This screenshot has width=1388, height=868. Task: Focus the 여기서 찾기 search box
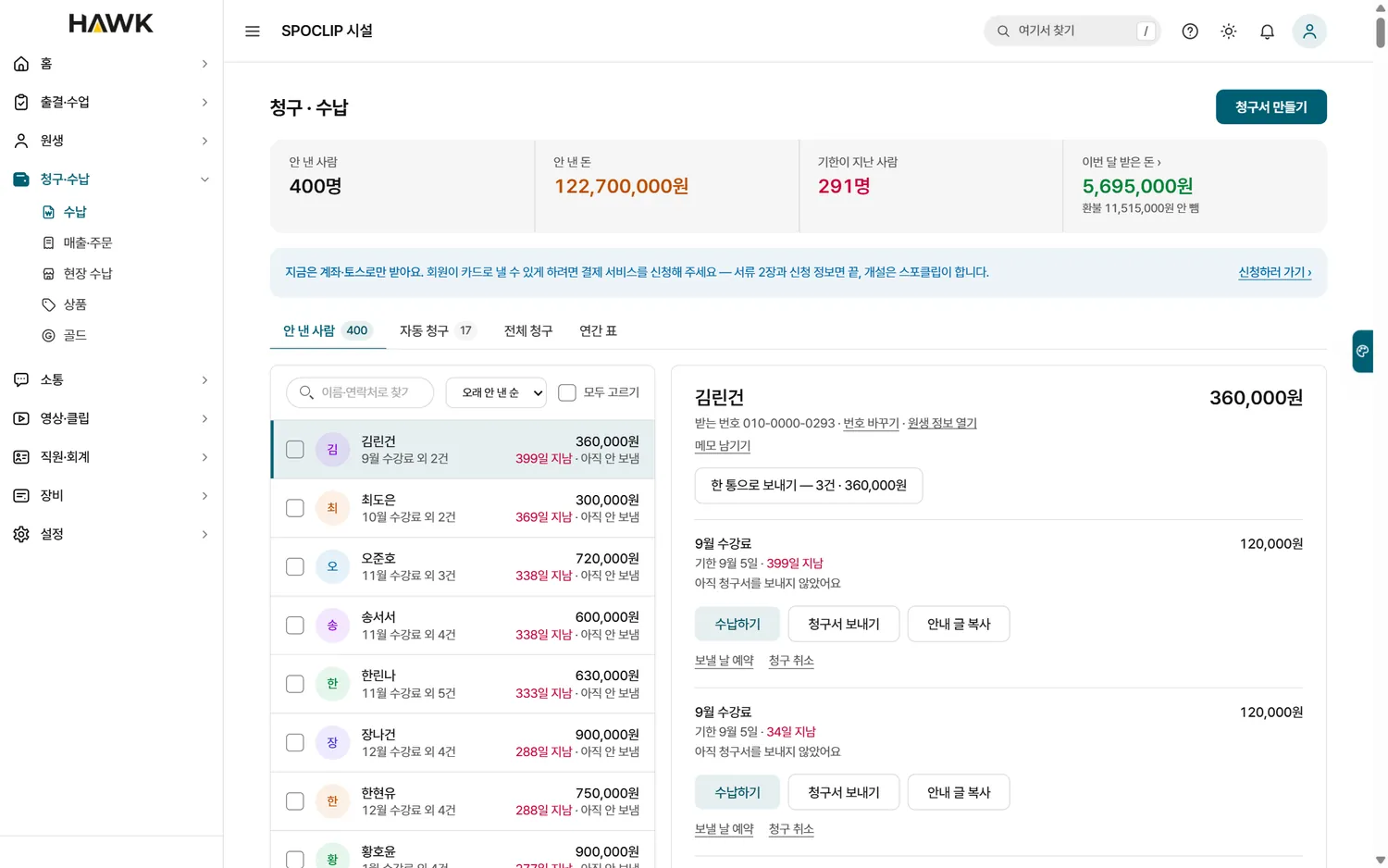click(x=1072, y=31)
